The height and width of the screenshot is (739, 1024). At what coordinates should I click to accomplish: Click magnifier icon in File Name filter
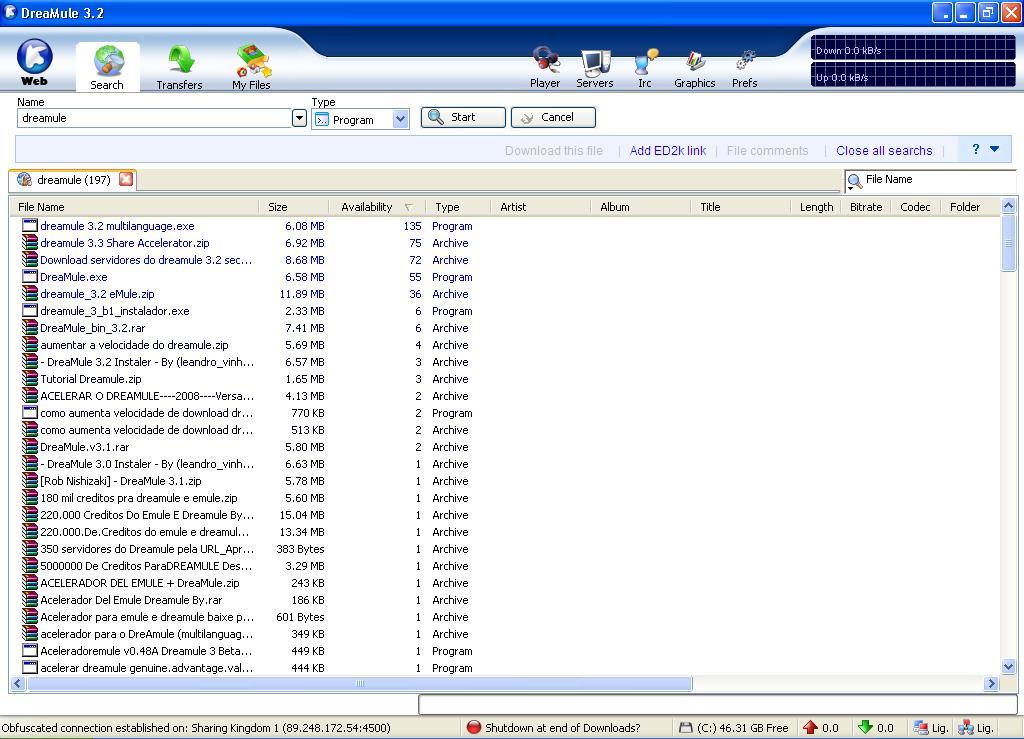854,181
